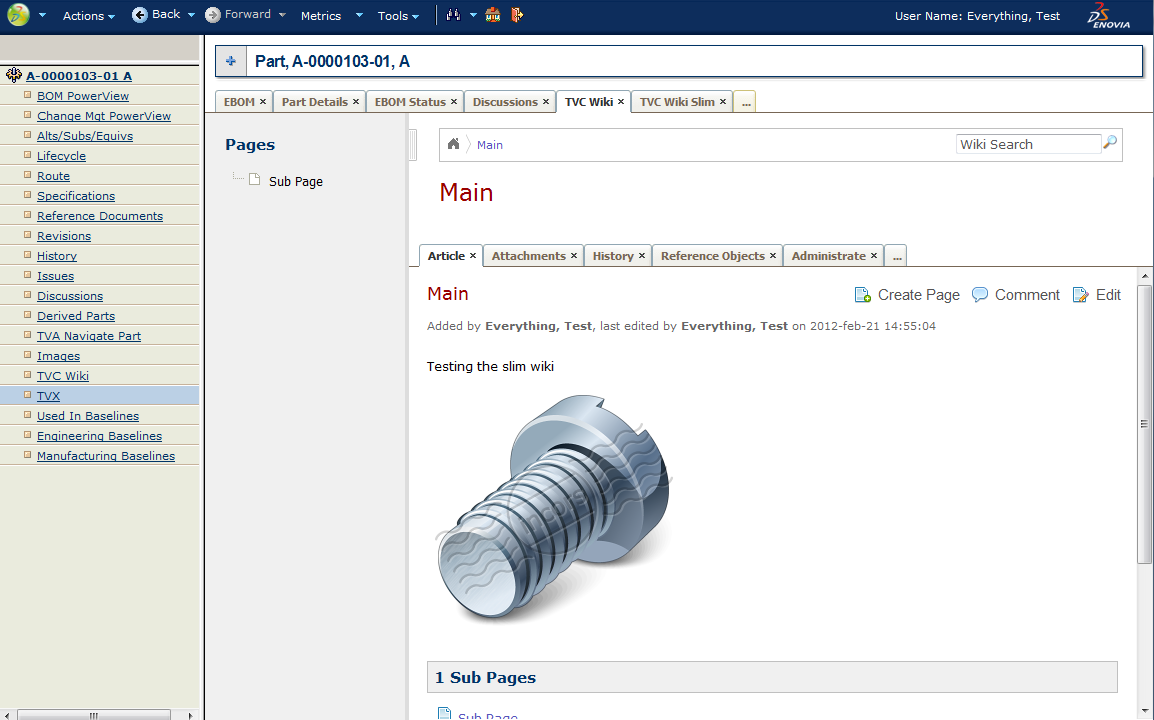
Task: Click the Wiki Search magnifier icon
Action: pos(1109,144)
